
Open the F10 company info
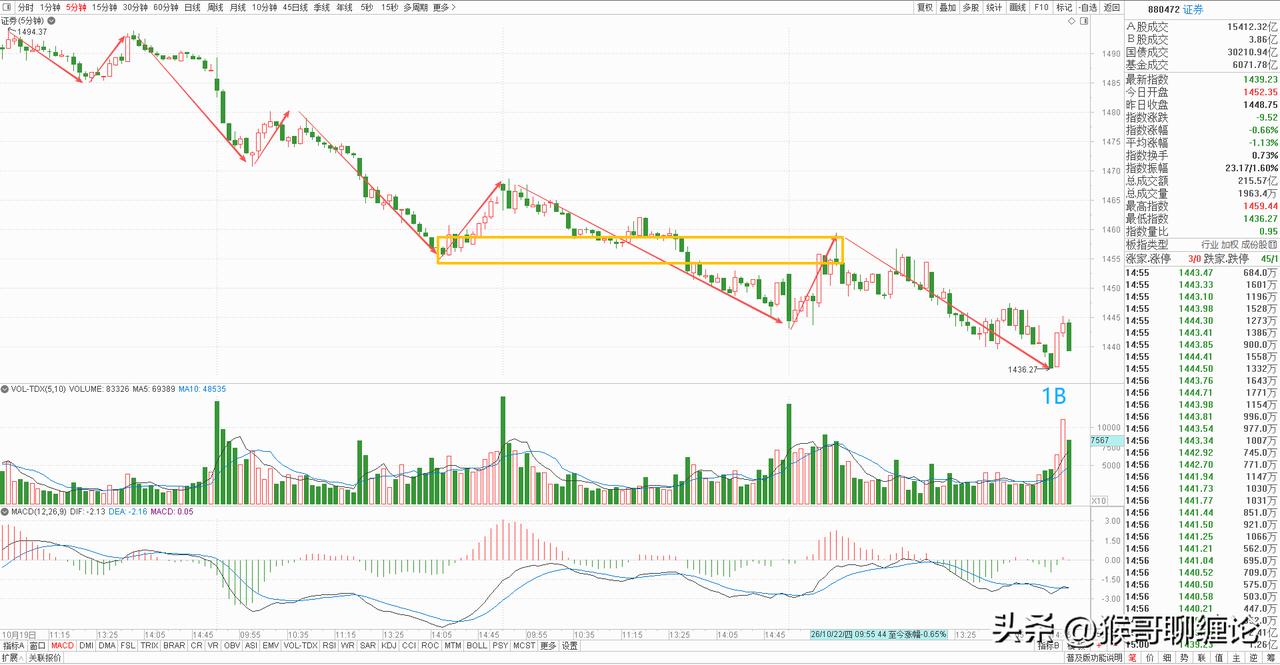(1042, 7)
